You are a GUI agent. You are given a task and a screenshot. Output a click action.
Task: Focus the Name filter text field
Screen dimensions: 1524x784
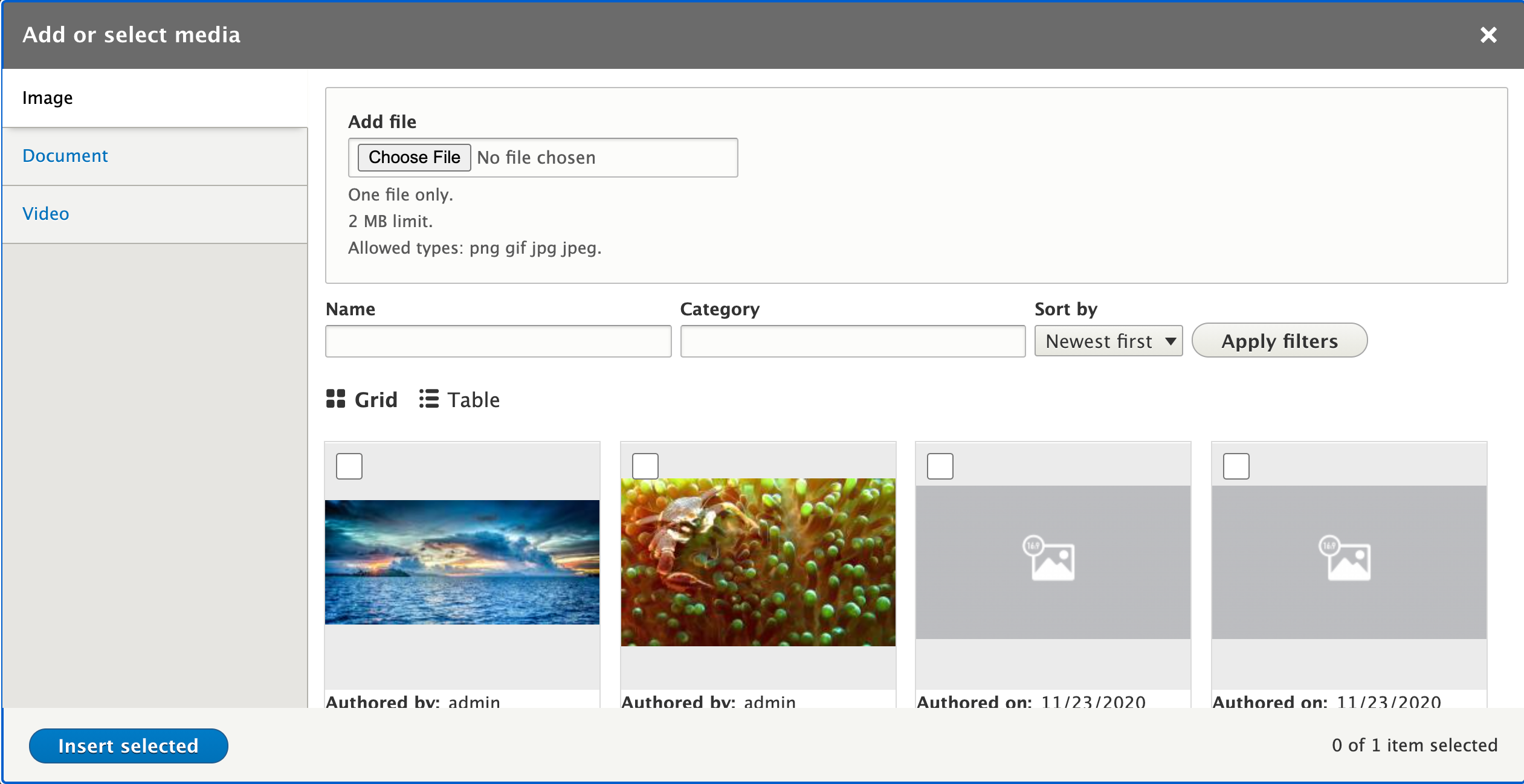[498, 342]
